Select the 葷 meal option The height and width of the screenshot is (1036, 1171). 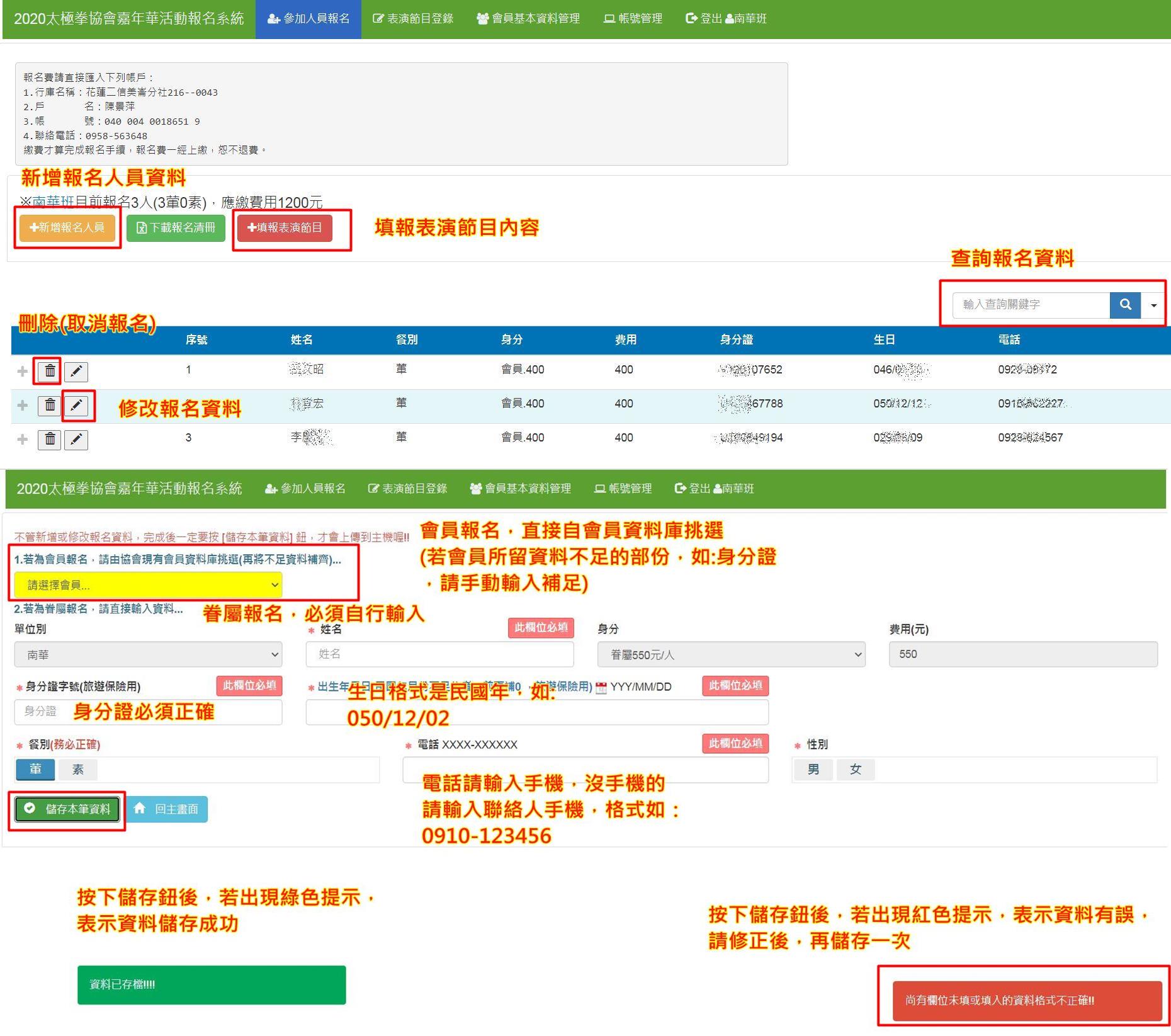click(x=35, y=770)
